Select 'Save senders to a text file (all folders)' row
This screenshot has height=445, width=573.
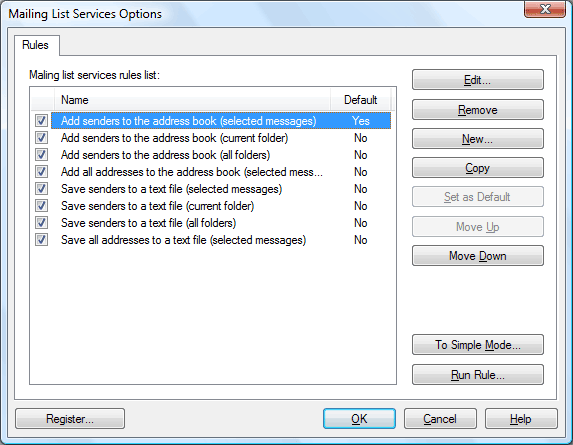(221, 223)
